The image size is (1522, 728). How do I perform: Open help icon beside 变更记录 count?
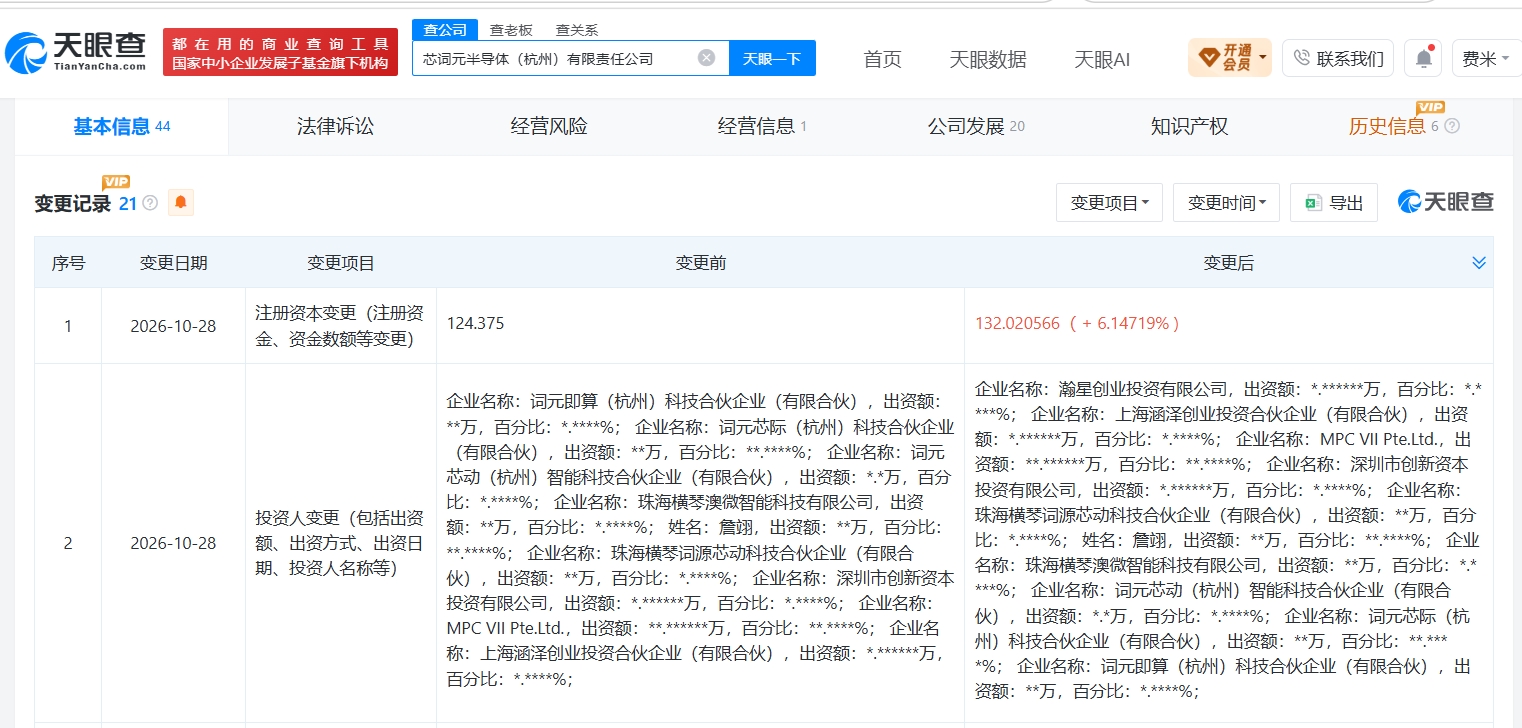[150, 203]
